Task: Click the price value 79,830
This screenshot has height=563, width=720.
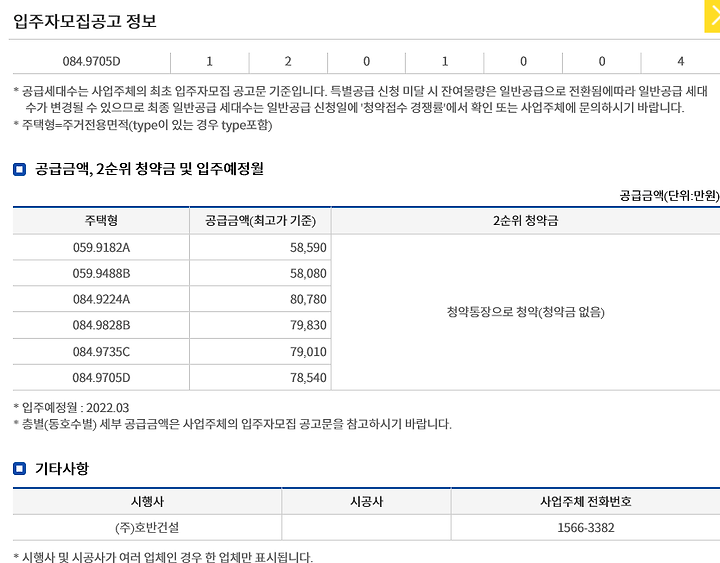Action: tap(308, 325)
